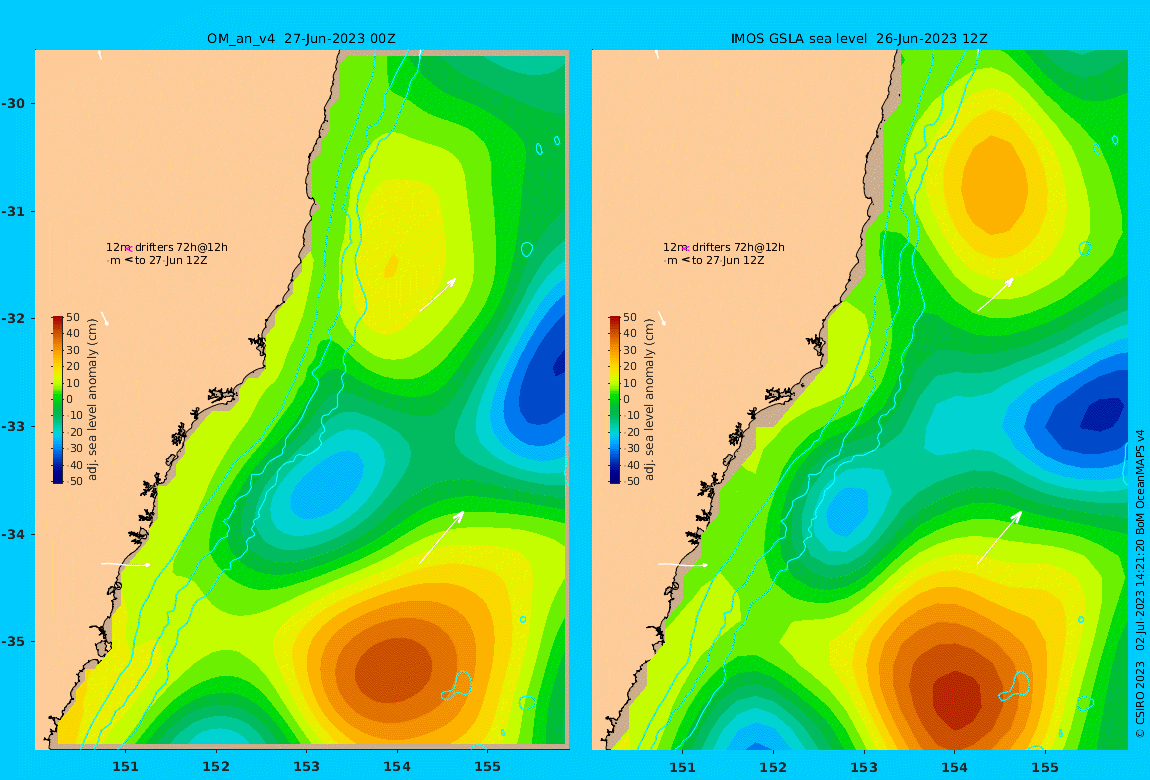Select latitude label -32 on the left axis
Viewport: 1150px width, 780px height.
(x=13, y=319)
